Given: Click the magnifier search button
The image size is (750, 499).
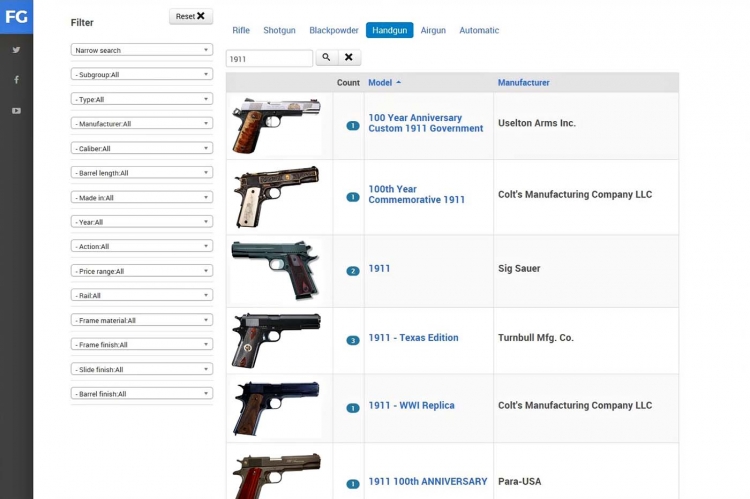Looking at the screenshot, I should pos(326,57).
